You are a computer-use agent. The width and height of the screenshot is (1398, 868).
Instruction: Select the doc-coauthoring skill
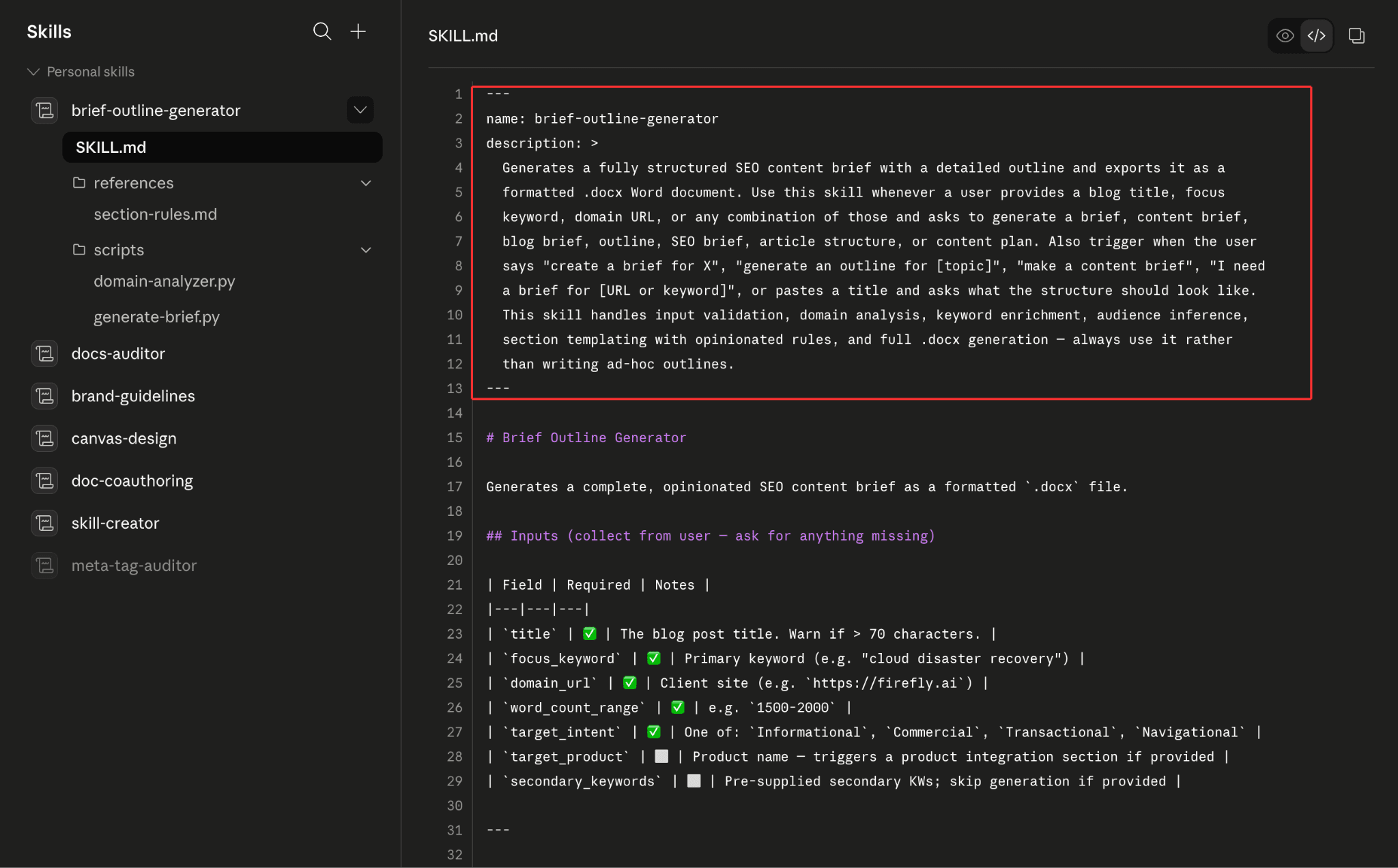tap(132, 480)
